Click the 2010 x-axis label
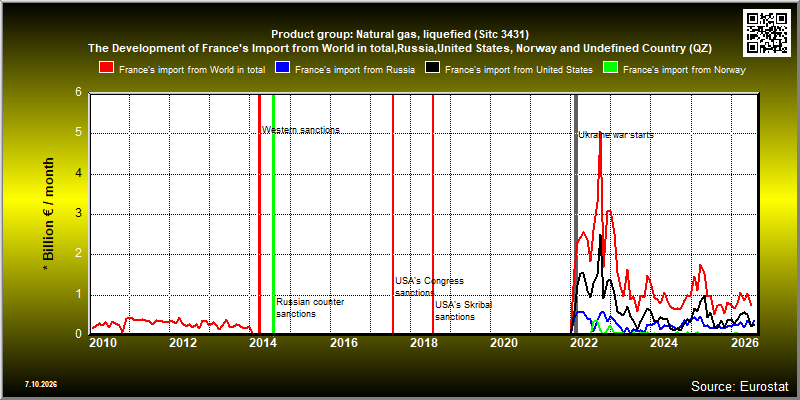Viewport: 800px width, 400px height. tap(103, 342)
